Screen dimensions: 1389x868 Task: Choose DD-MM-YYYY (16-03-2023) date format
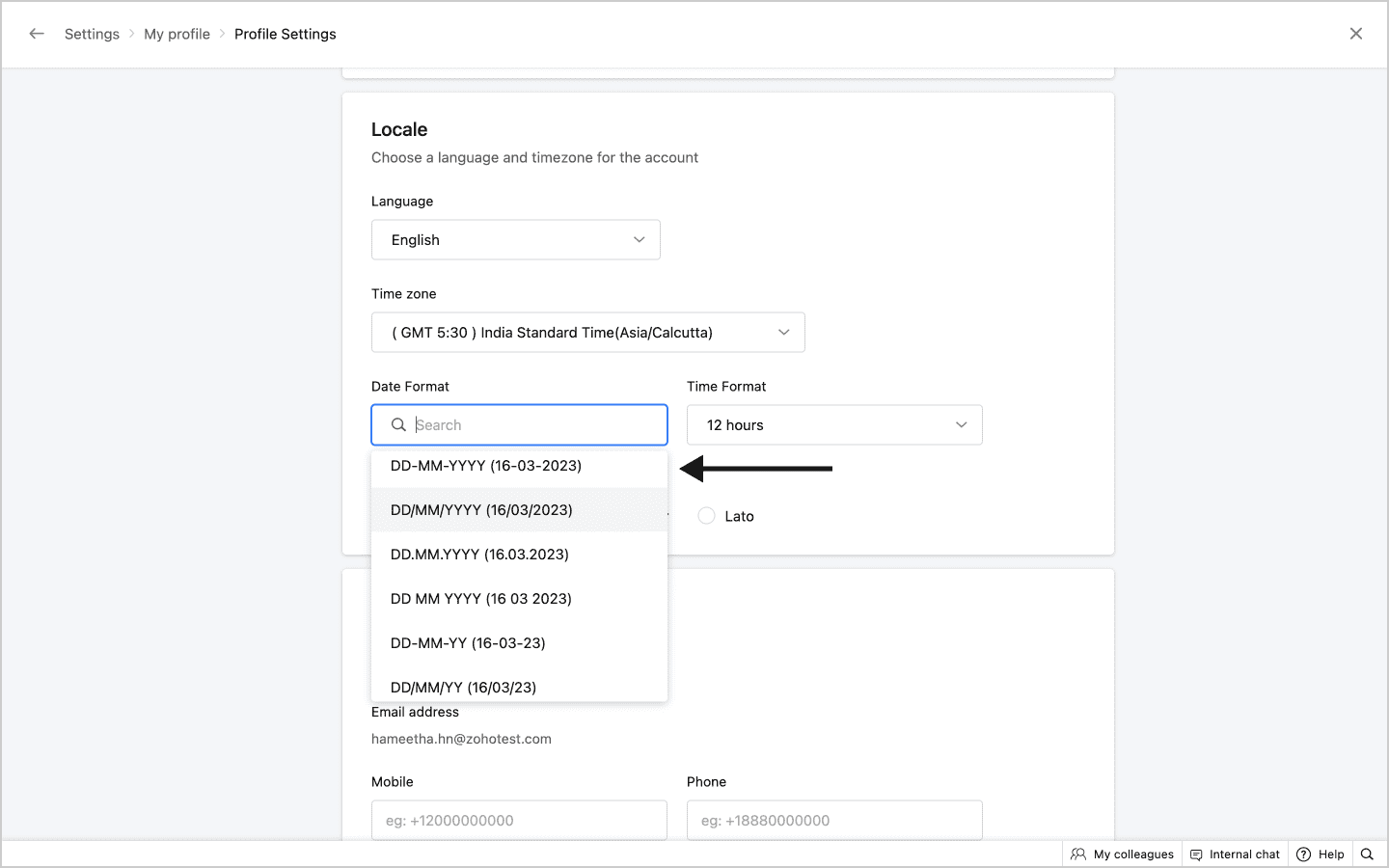point(486,466)
